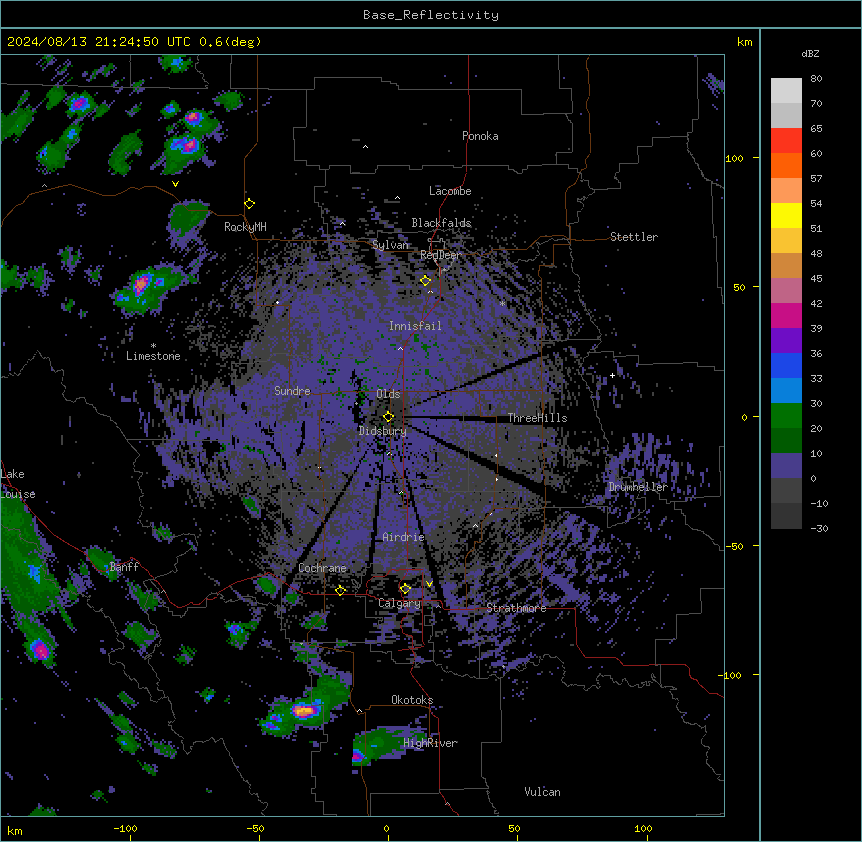Select the orange 60-57 dBZ legend swatch

pos(786,165)
